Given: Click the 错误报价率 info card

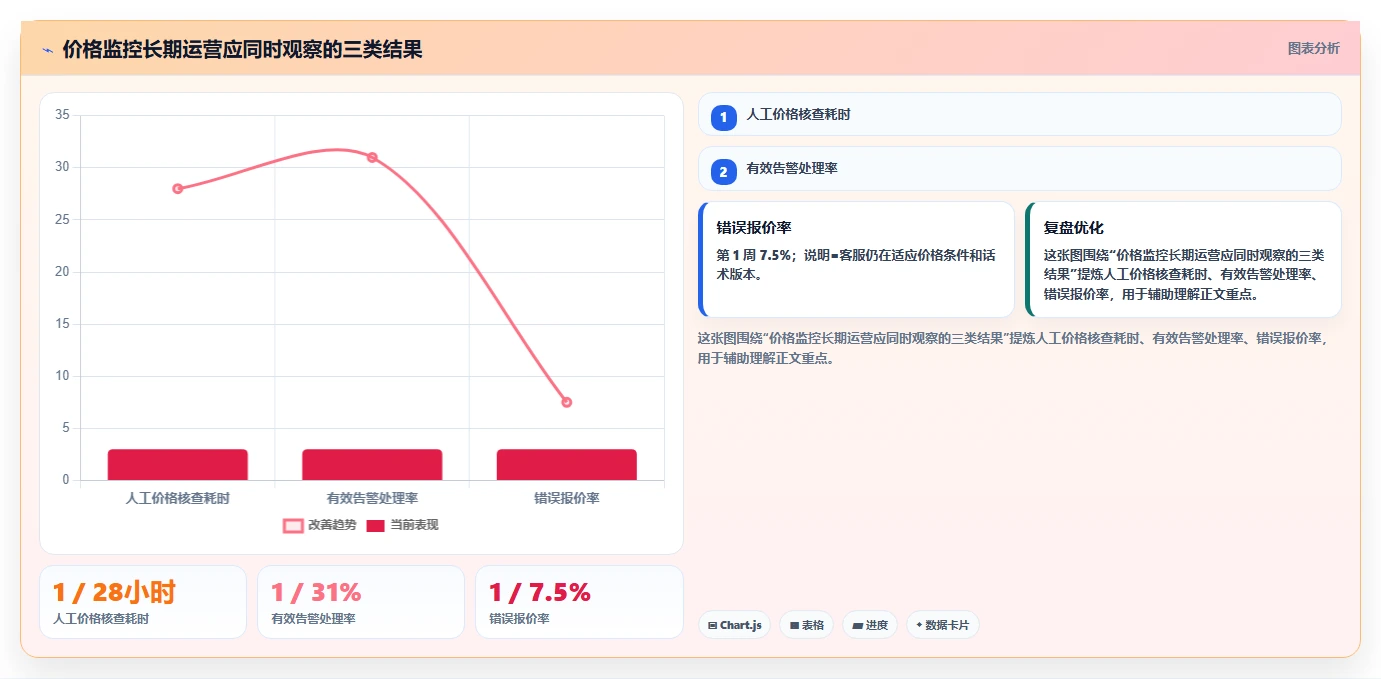Looking at the screenshot, I should click(856, 259).
